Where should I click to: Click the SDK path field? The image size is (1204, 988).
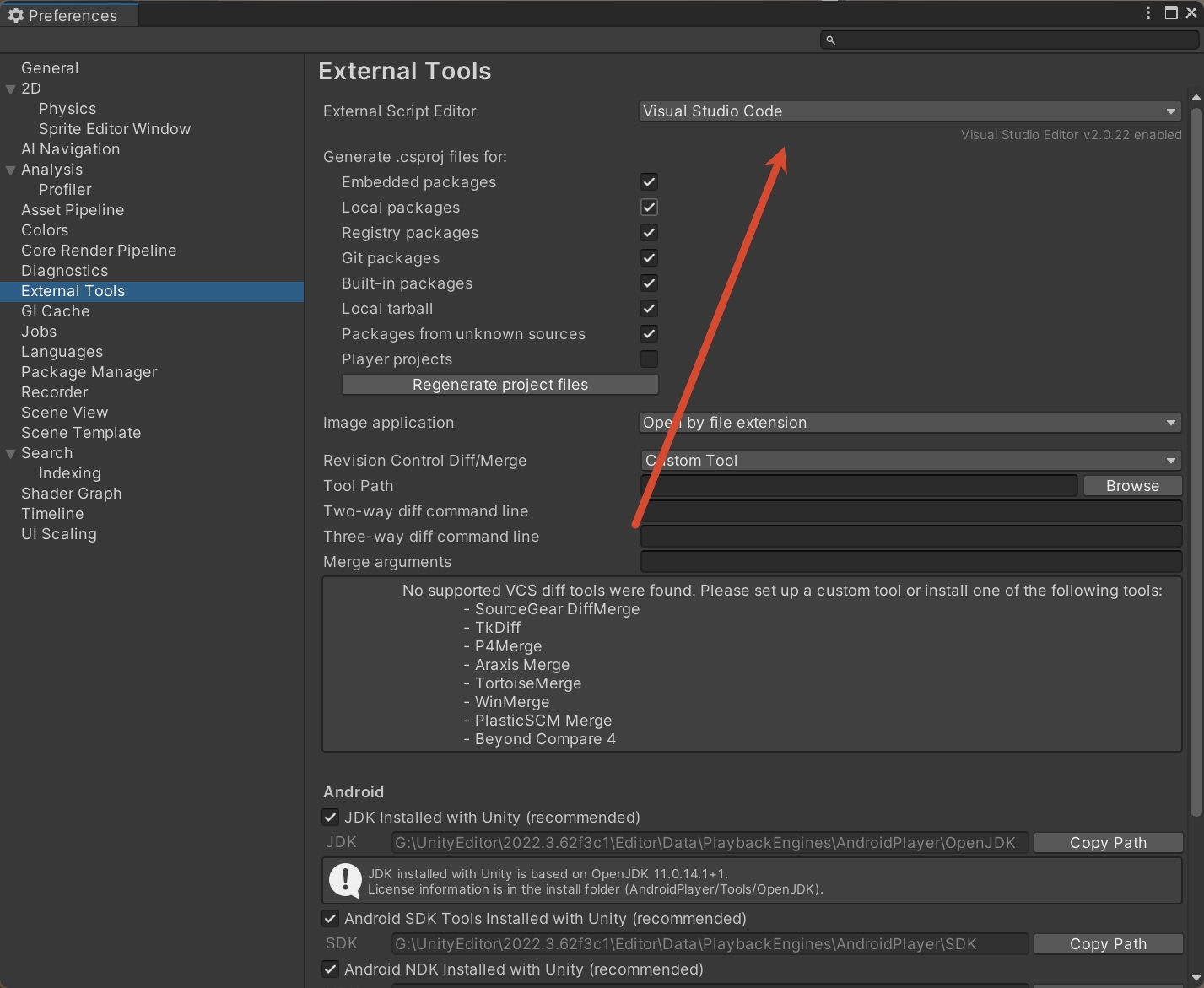click(710, 944)
